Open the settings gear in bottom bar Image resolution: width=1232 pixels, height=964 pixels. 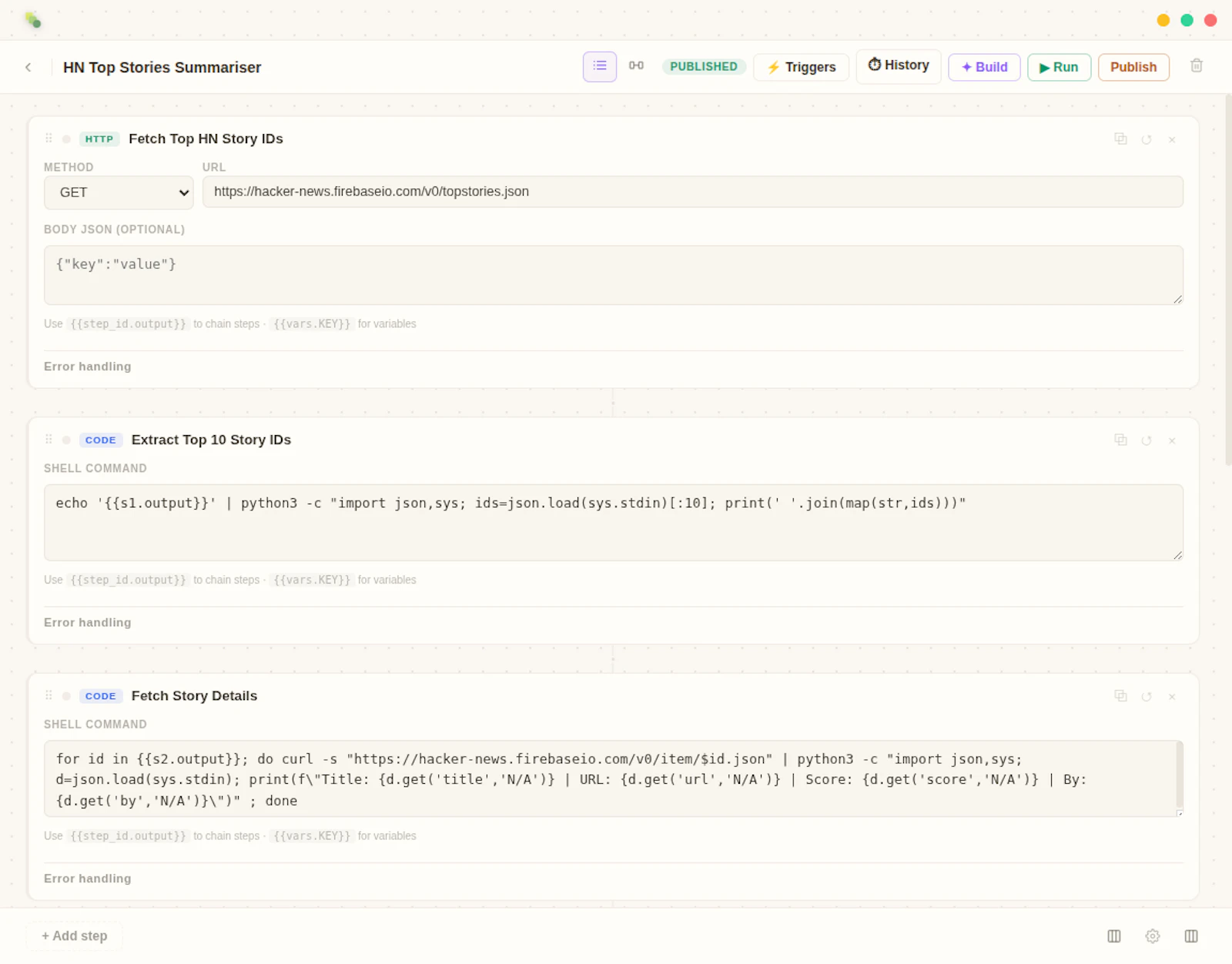click(x=1152, y=936)
